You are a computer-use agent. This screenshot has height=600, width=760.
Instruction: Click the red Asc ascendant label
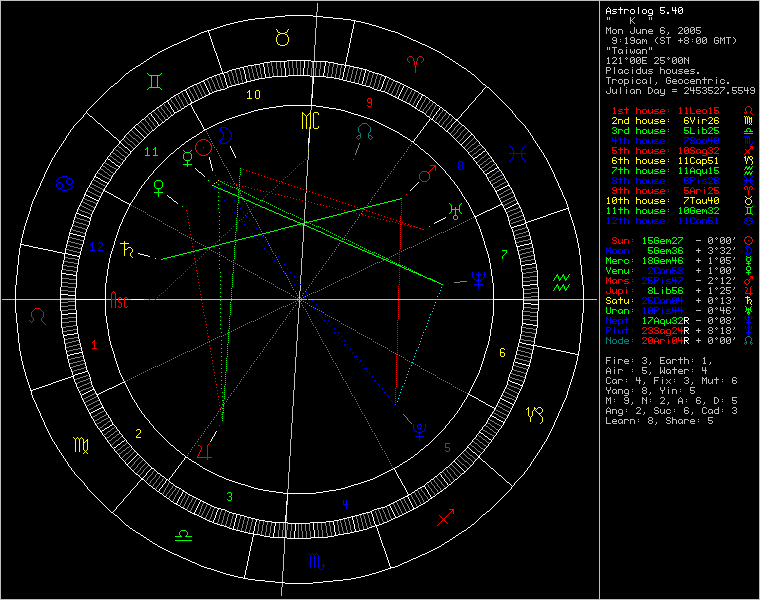119,299
